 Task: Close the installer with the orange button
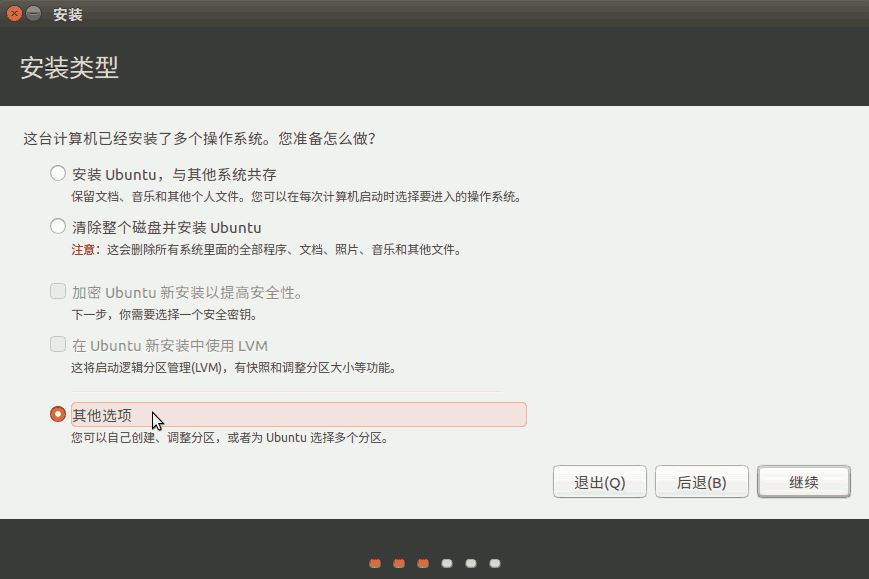(14, 14)
